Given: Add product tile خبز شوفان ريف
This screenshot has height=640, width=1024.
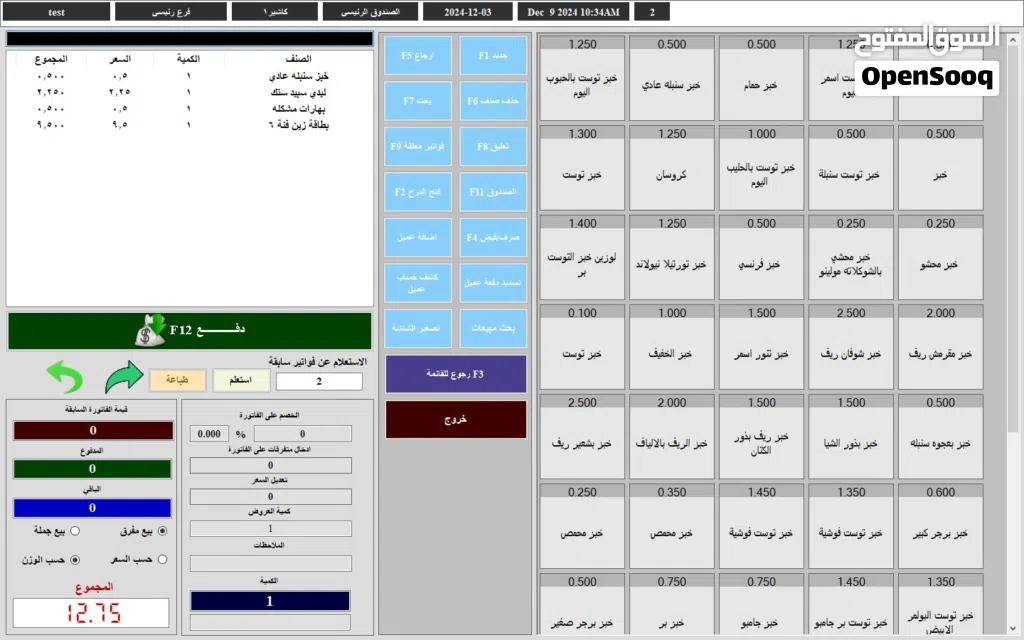Looking at the screenshot, I should click(x=851, y=347).
